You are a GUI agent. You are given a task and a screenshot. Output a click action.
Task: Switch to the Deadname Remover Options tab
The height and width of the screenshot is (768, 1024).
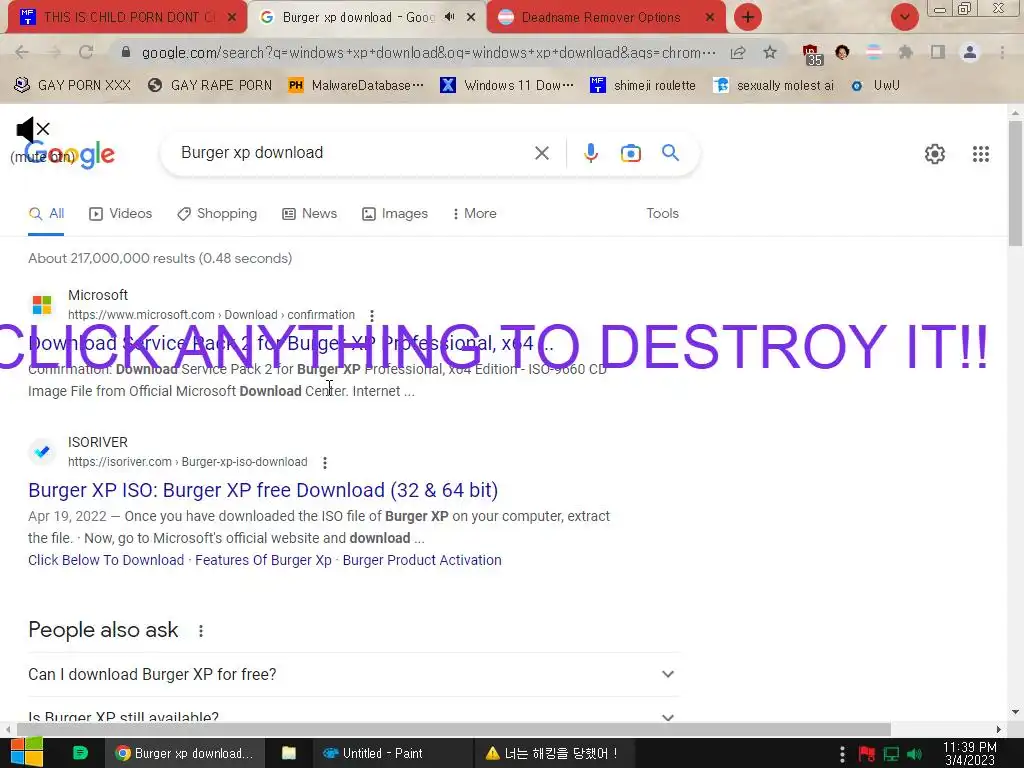click(601, 18)
